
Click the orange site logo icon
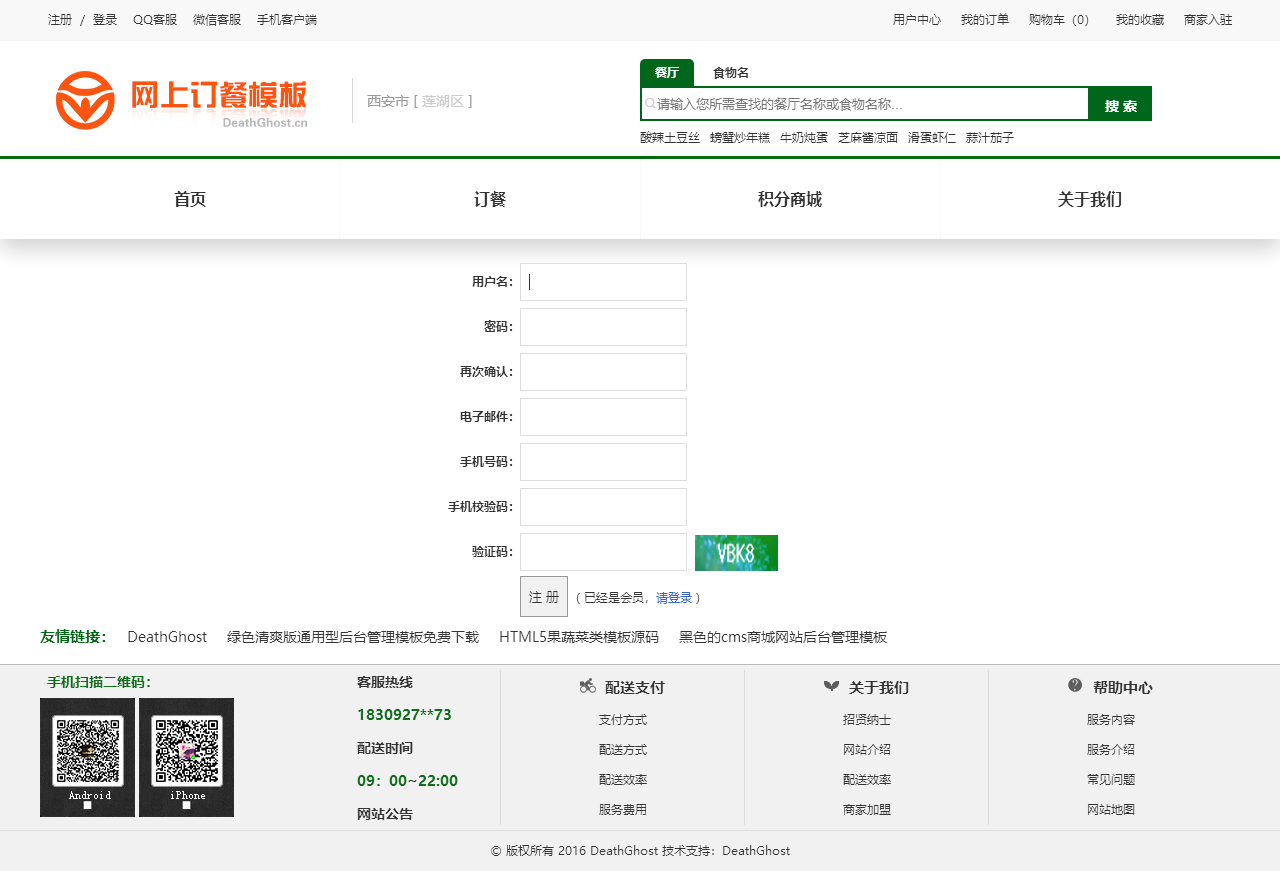pyautogui.click(x=85, y=100)
